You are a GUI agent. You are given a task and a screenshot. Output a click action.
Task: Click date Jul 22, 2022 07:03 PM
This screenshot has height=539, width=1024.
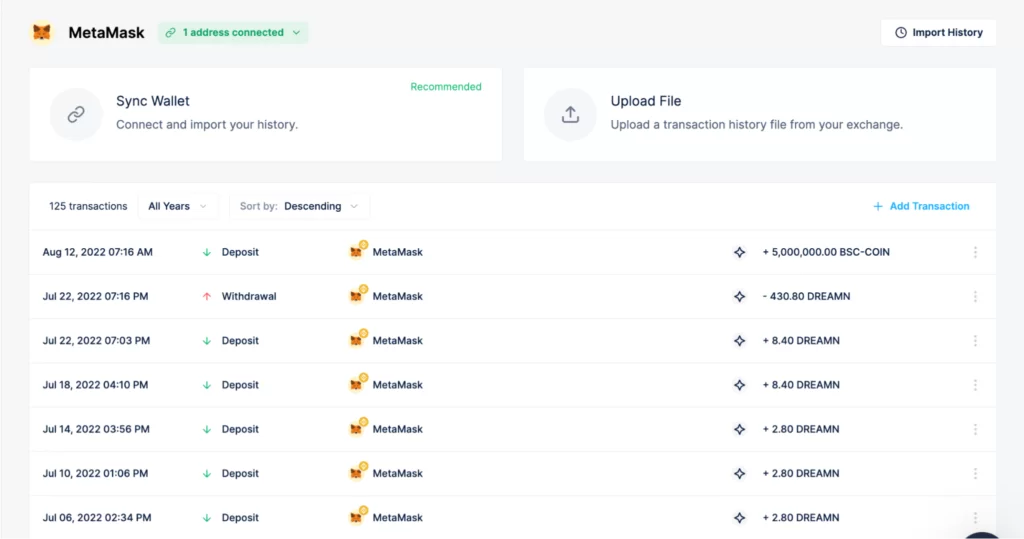coord(96,341)
